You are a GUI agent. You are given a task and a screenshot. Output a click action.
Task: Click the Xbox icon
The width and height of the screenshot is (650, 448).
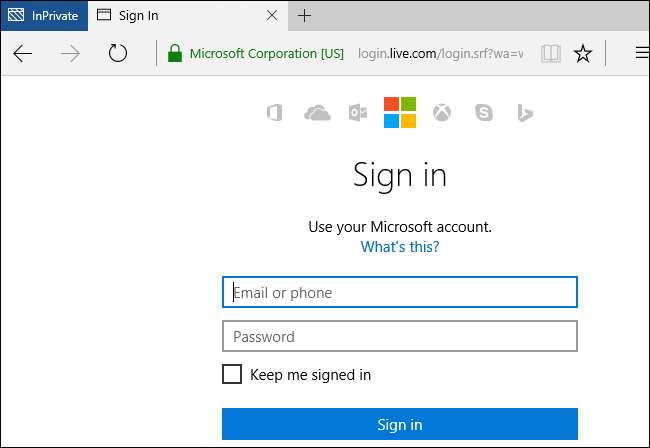442,113
